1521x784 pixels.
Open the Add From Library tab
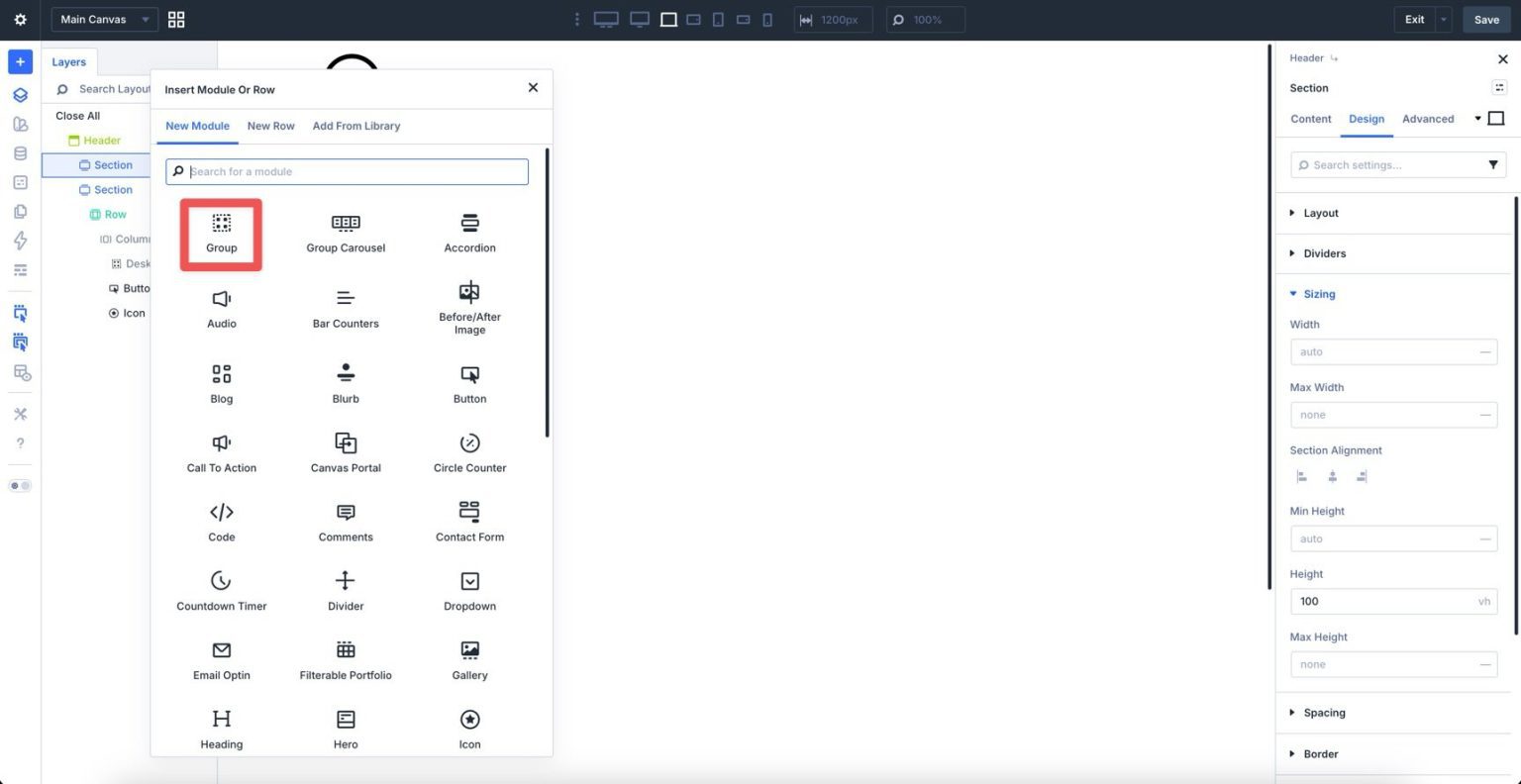point(356,126)
